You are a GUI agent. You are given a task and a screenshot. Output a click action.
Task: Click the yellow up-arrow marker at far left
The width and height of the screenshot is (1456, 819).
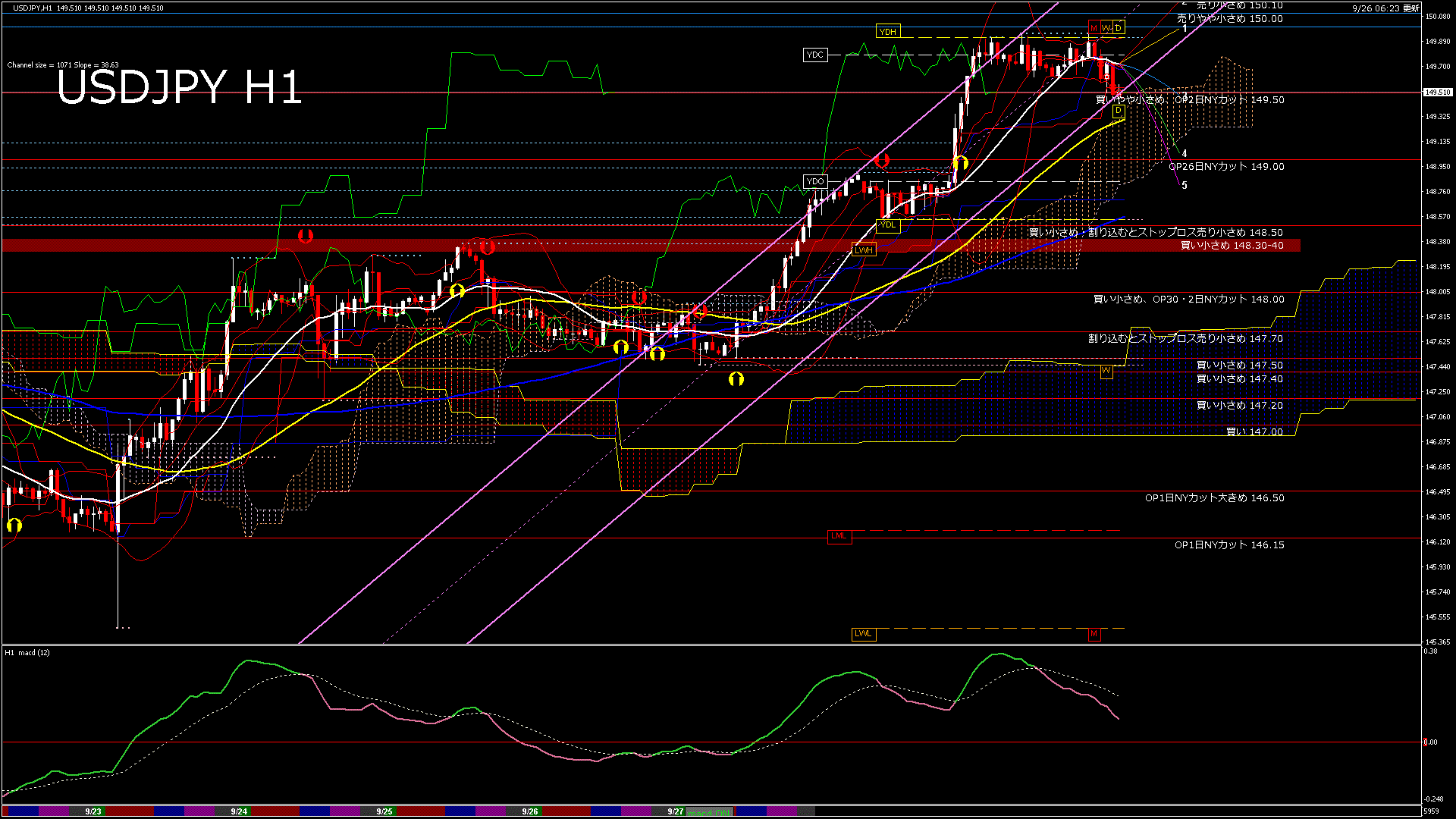pos(14,525)
